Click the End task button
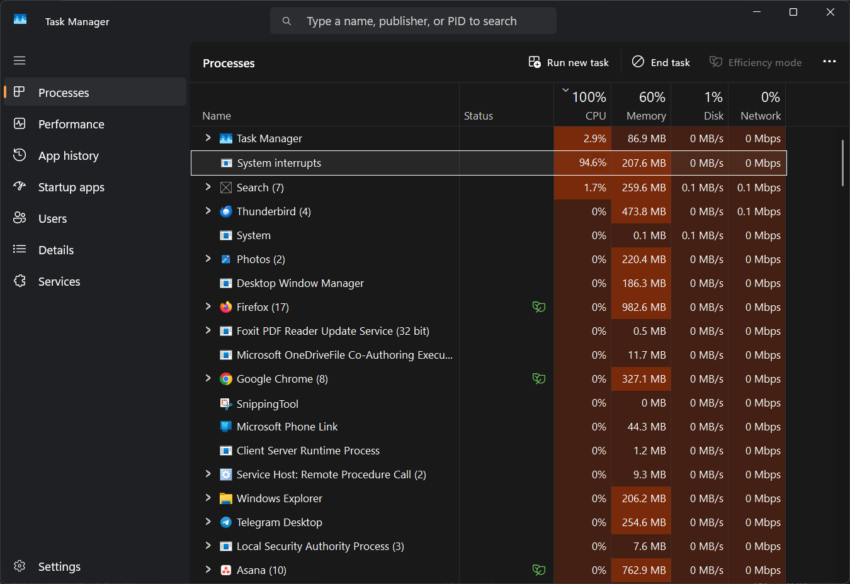The image size is (850, 584). pos(660,61)
